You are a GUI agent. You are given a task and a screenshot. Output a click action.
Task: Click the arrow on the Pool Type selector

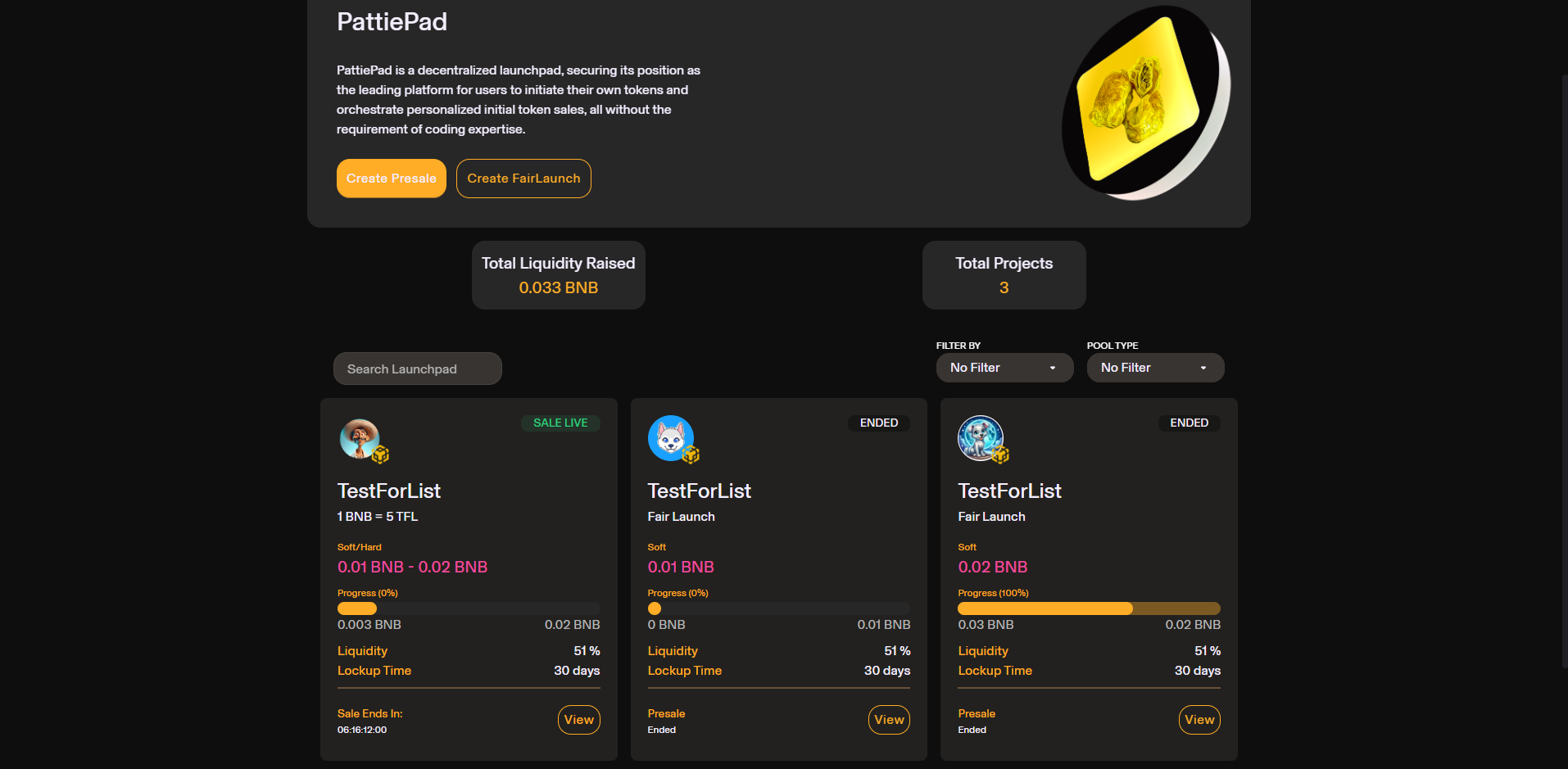[1203, 368]
